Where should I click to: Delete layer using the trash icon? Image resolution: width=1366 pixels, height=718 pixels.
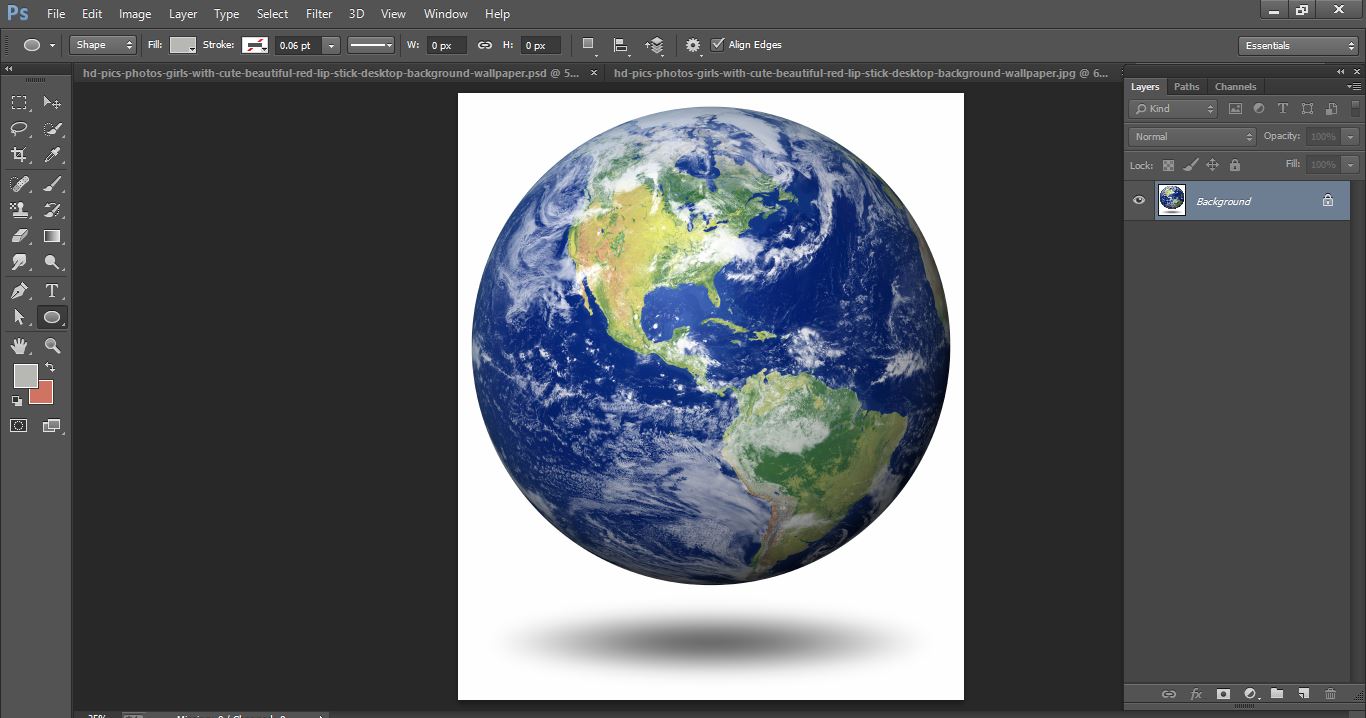click(1330, 693)
